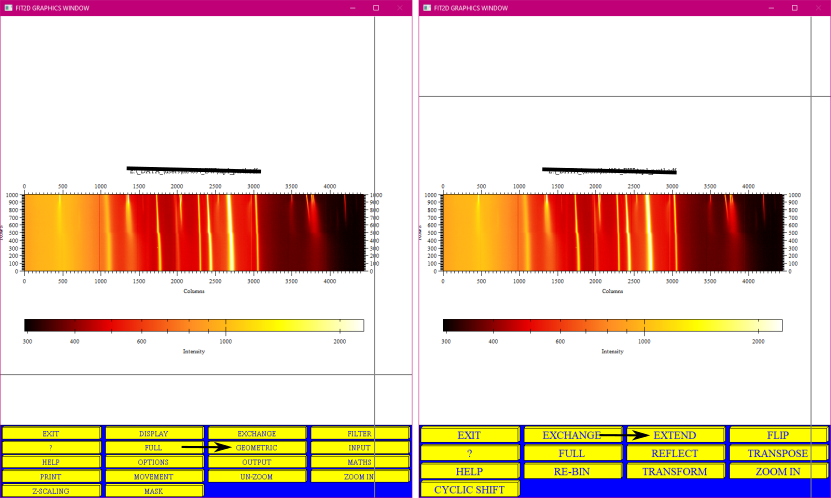Click the INPUT button
Screen dimensions: 831x498
(x=360, y=448)
